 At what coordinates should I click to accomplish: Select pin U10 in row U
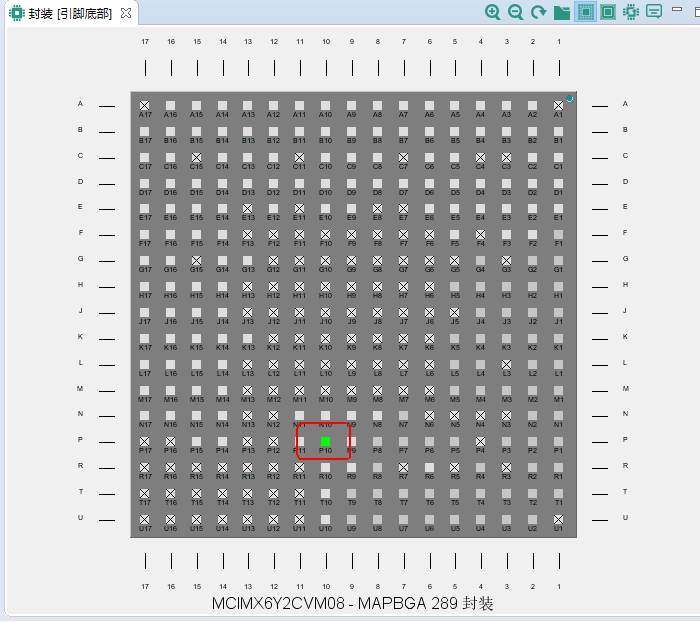click(325, 519)
